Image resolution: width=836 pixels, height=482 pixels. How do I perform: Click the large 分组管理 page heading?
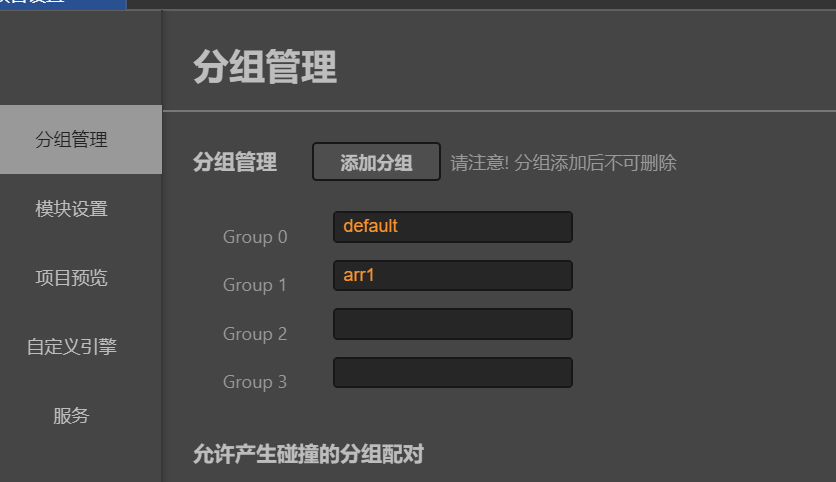(x=265, y=68)
